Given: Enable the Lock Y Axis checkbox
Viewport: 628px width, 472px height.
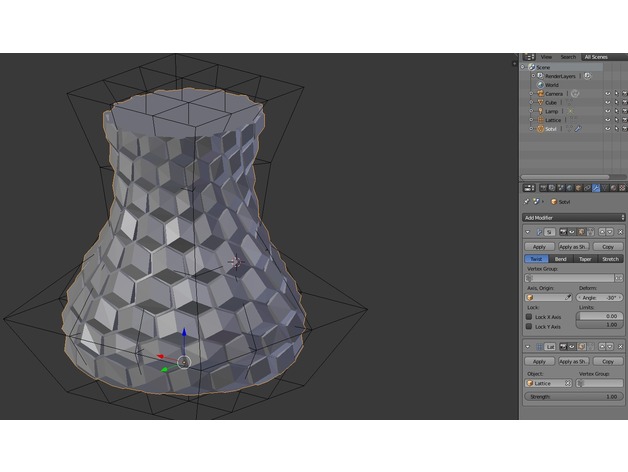Looking at the screenshot, I should (x=529, y=326).
